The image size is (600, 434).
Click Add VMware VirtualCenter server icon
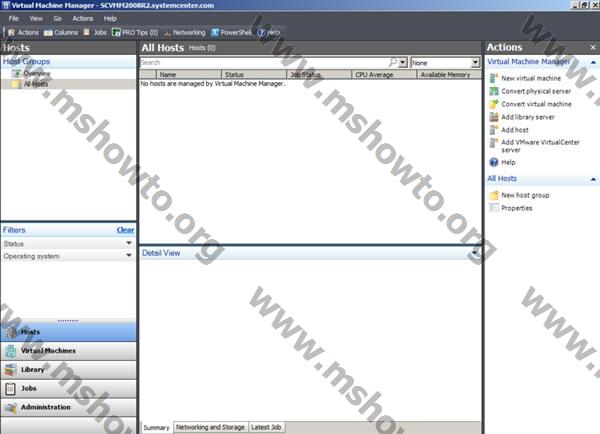(494, 143)
